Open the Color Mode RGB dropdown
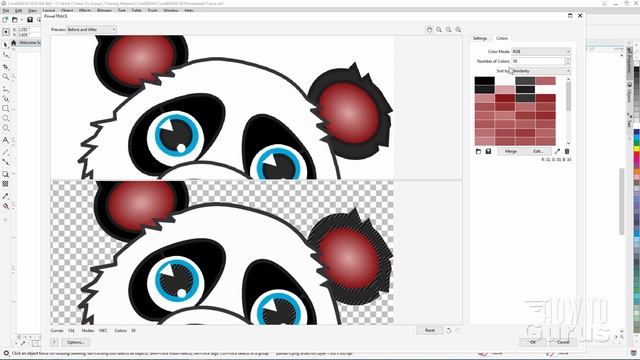The image size is (640, 360). pyautogui.click(x=541, y=51)
